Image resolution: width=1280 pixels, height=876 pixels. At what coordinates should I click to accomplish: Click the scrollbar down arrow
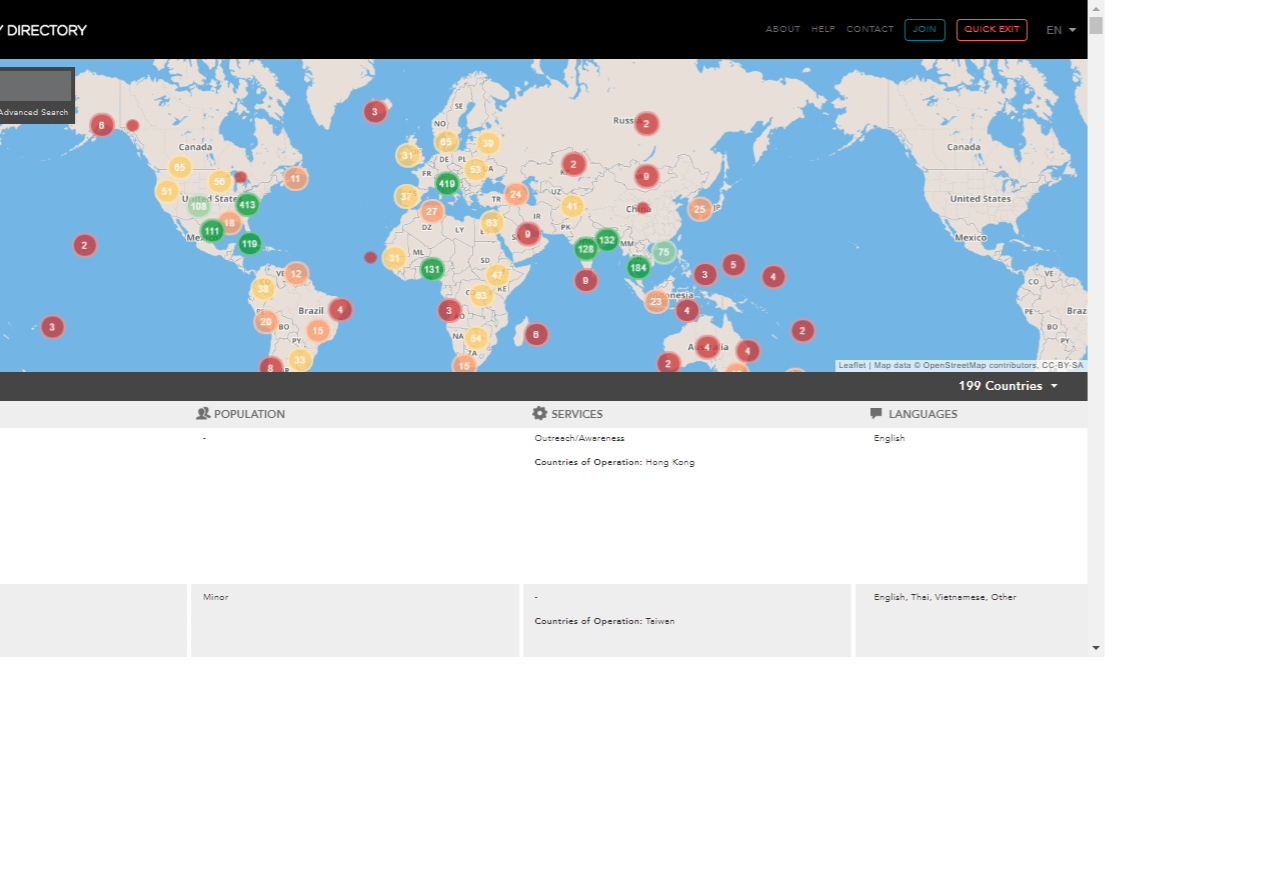(x=1096, y=648)
